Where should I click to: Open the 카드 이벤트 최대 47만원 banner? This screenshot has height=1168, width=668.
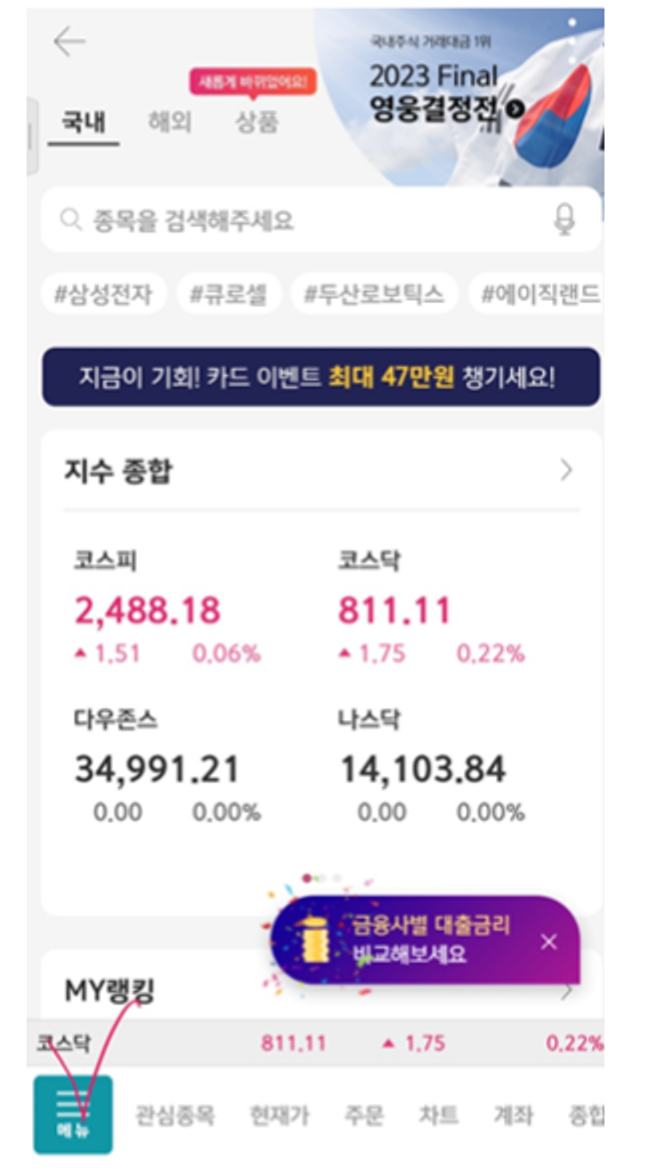[321, 377]
